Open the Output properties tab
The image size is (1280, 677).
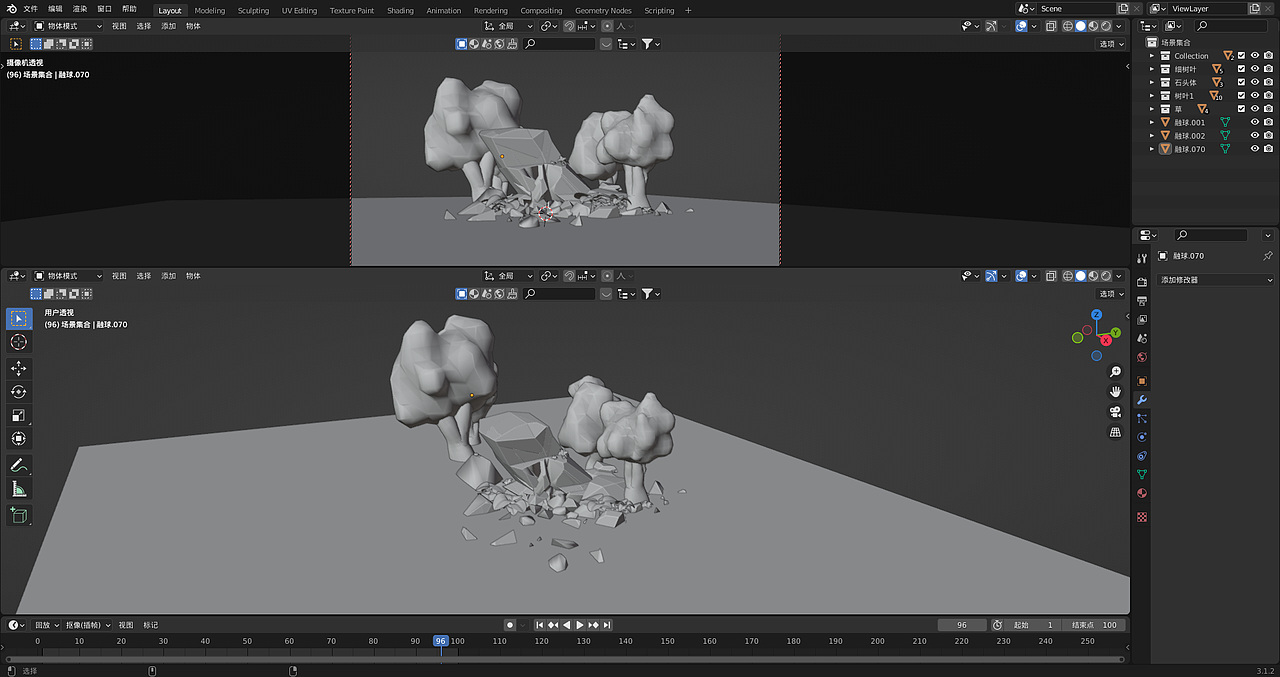[x=1142, y=301]
